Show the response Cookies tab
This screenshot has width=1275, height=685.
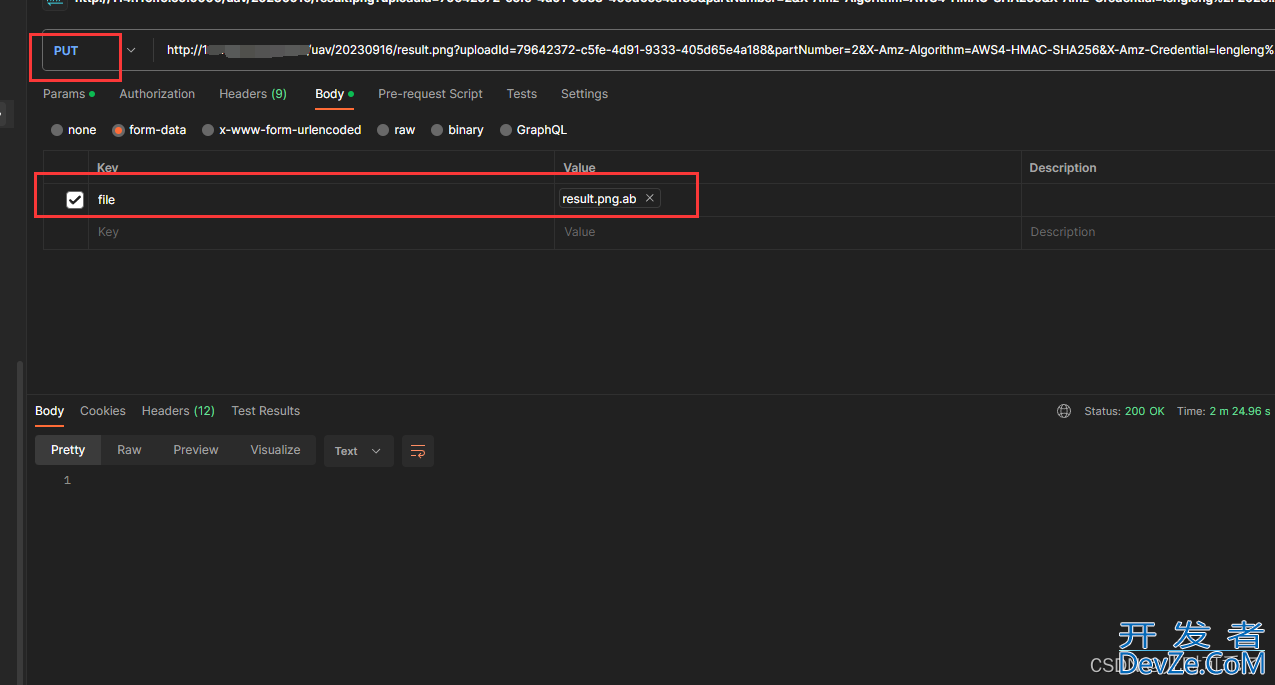[103, 411]
